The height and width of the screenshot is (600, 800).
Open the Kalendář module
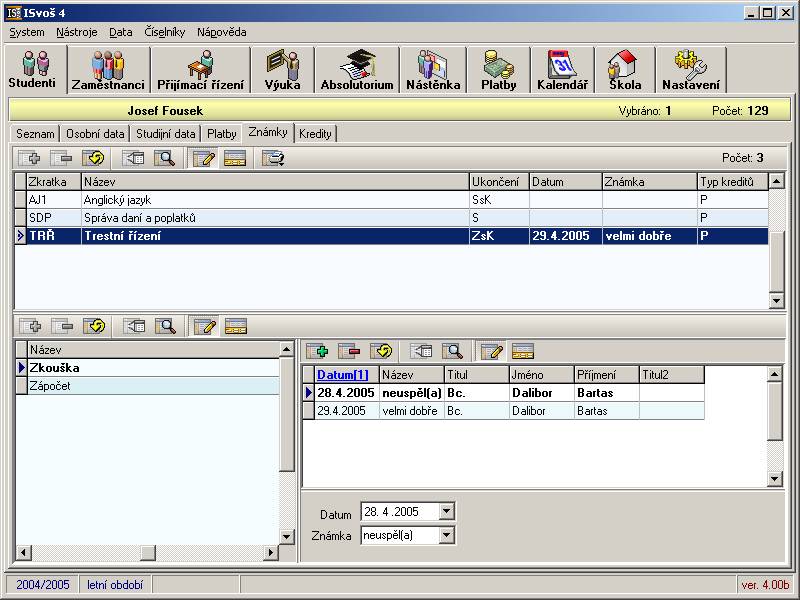(563, 71)
